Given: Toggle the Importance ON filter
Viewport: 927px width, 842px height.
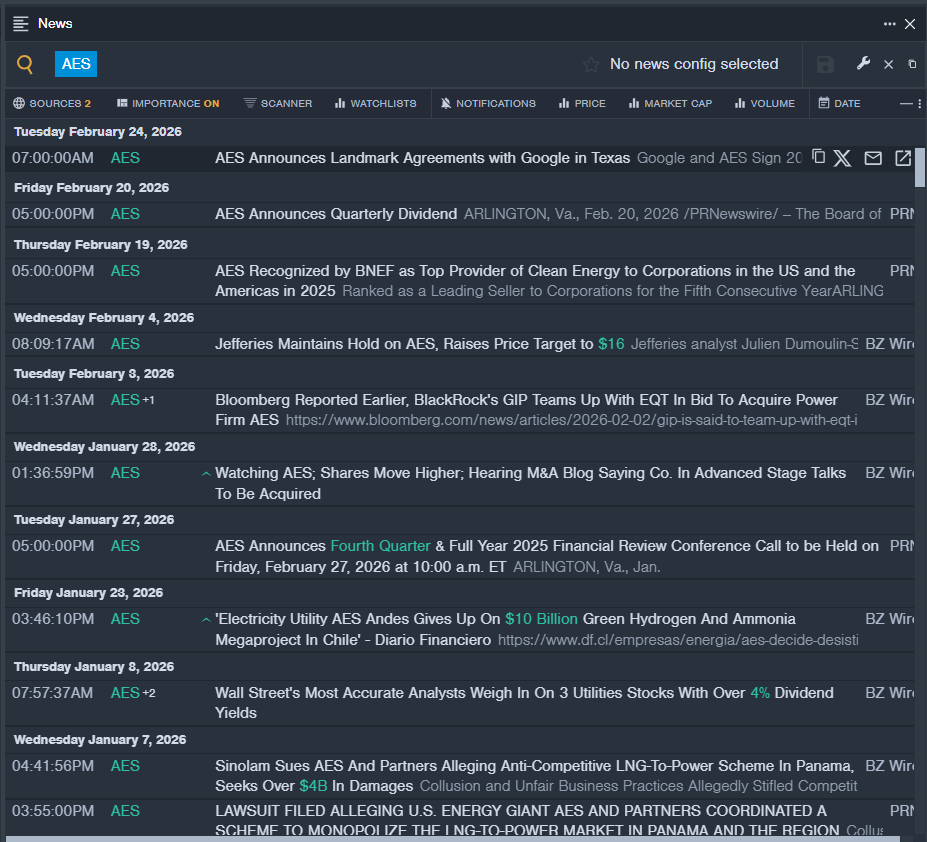Looking at the screenshot, I should pos(168,103).
